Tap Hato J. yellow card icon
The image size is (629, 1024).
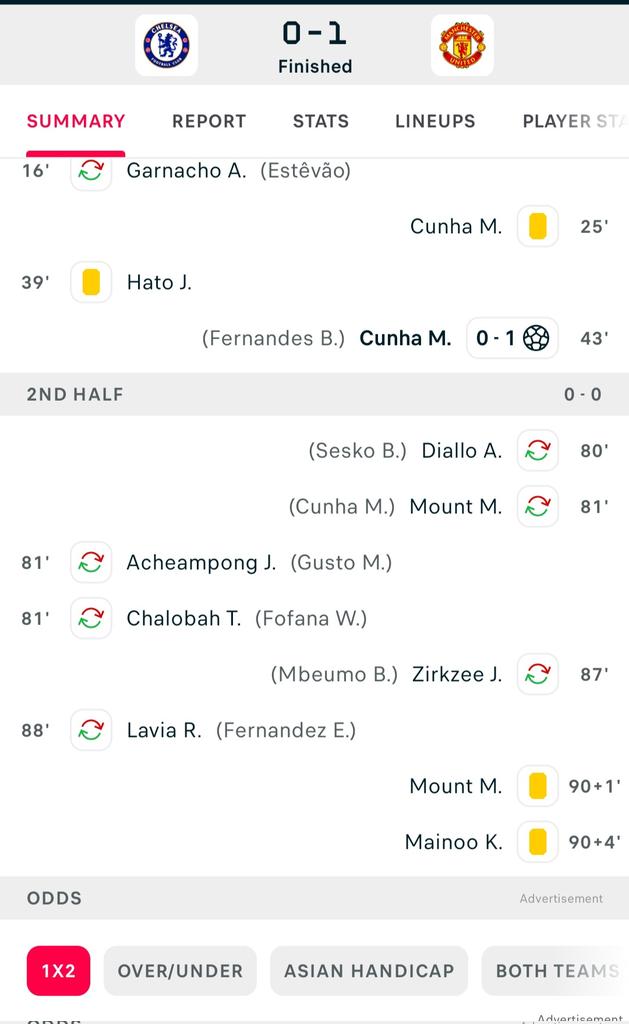pyautogui.click(x=91, y=282)
